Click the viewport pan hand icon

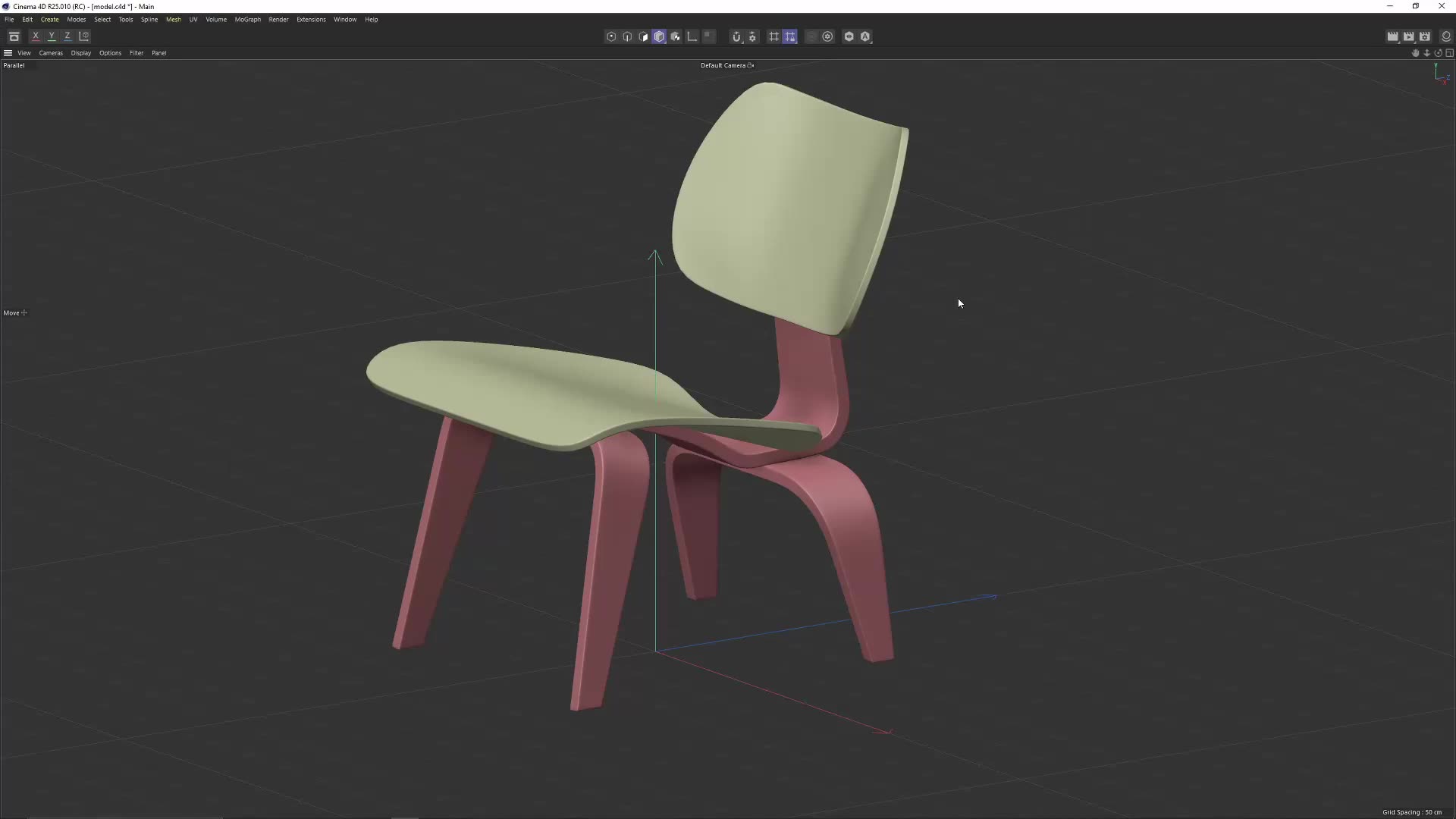1416,53
